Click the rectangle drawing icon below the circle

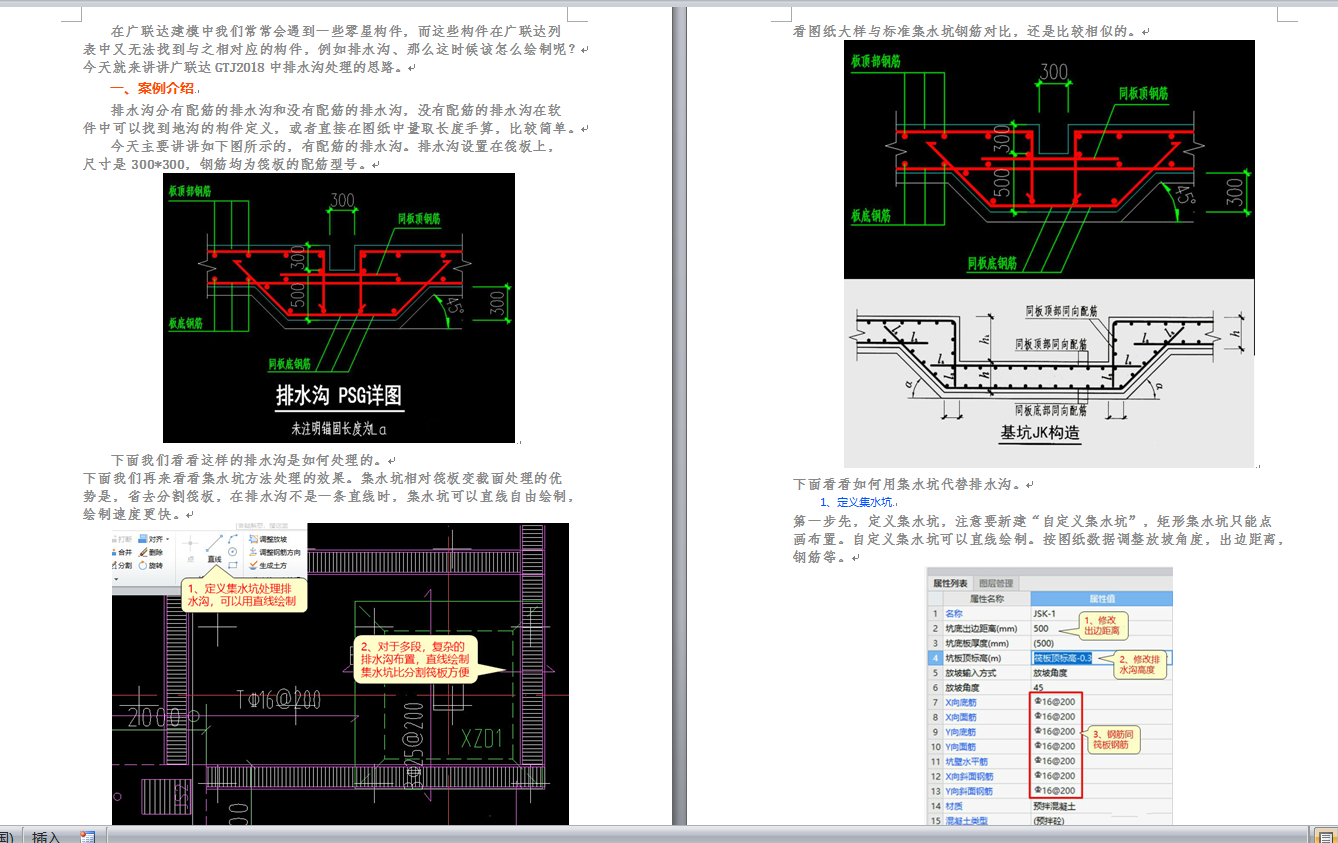[233, 565]
